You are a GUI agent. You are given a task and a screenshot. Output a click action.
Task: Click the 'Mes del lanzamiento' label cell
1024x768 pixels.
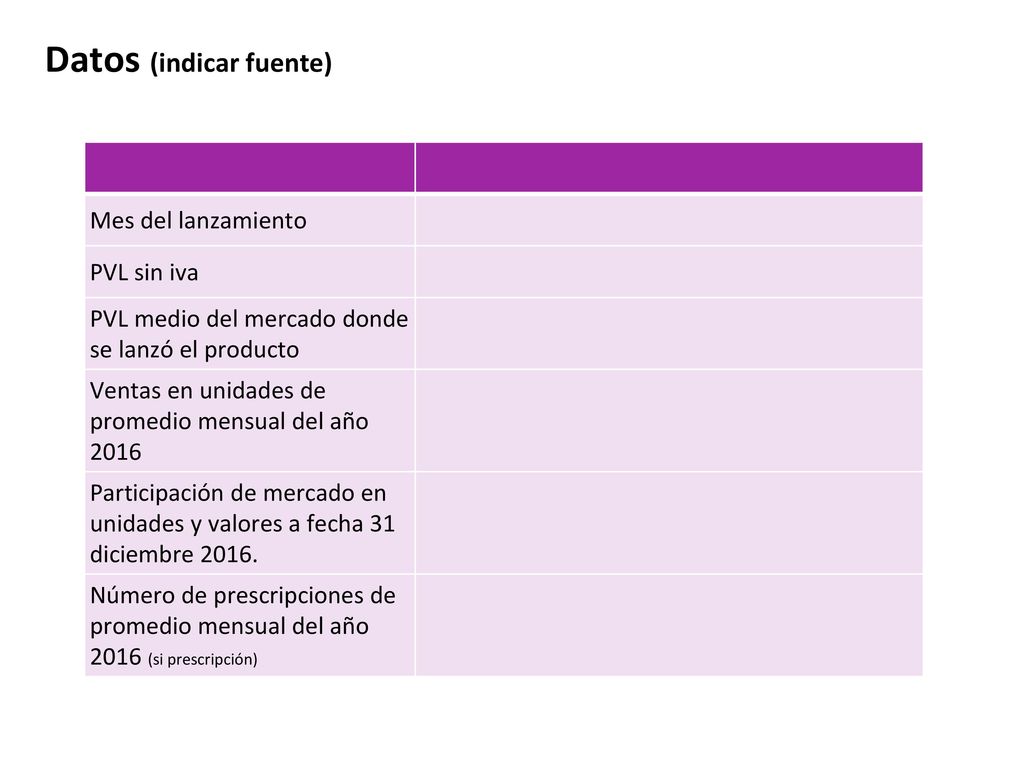point(249,220)
